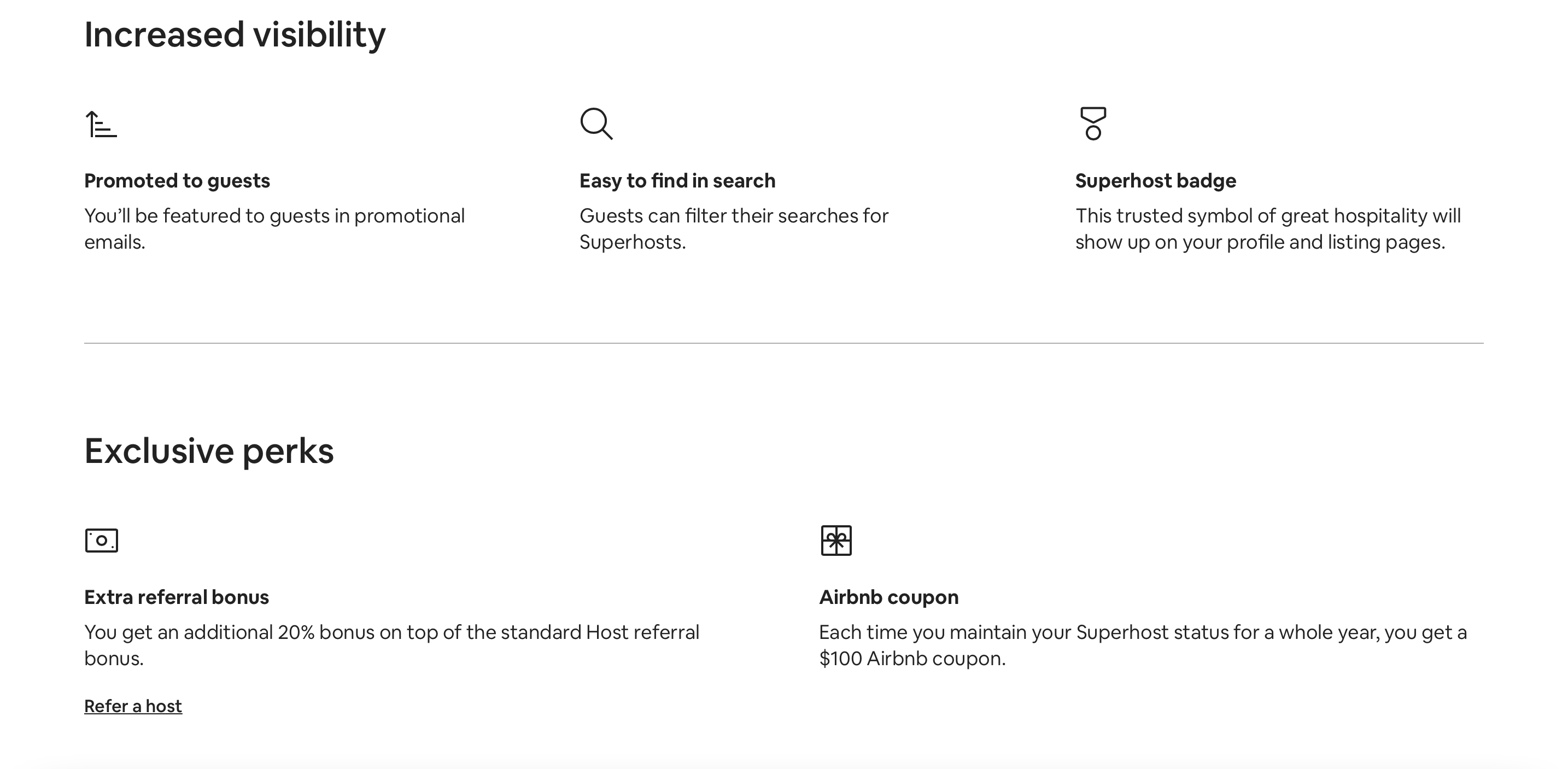
Task: Click the Extra referral bonus cash icon
Action: [x=102, y=540]
